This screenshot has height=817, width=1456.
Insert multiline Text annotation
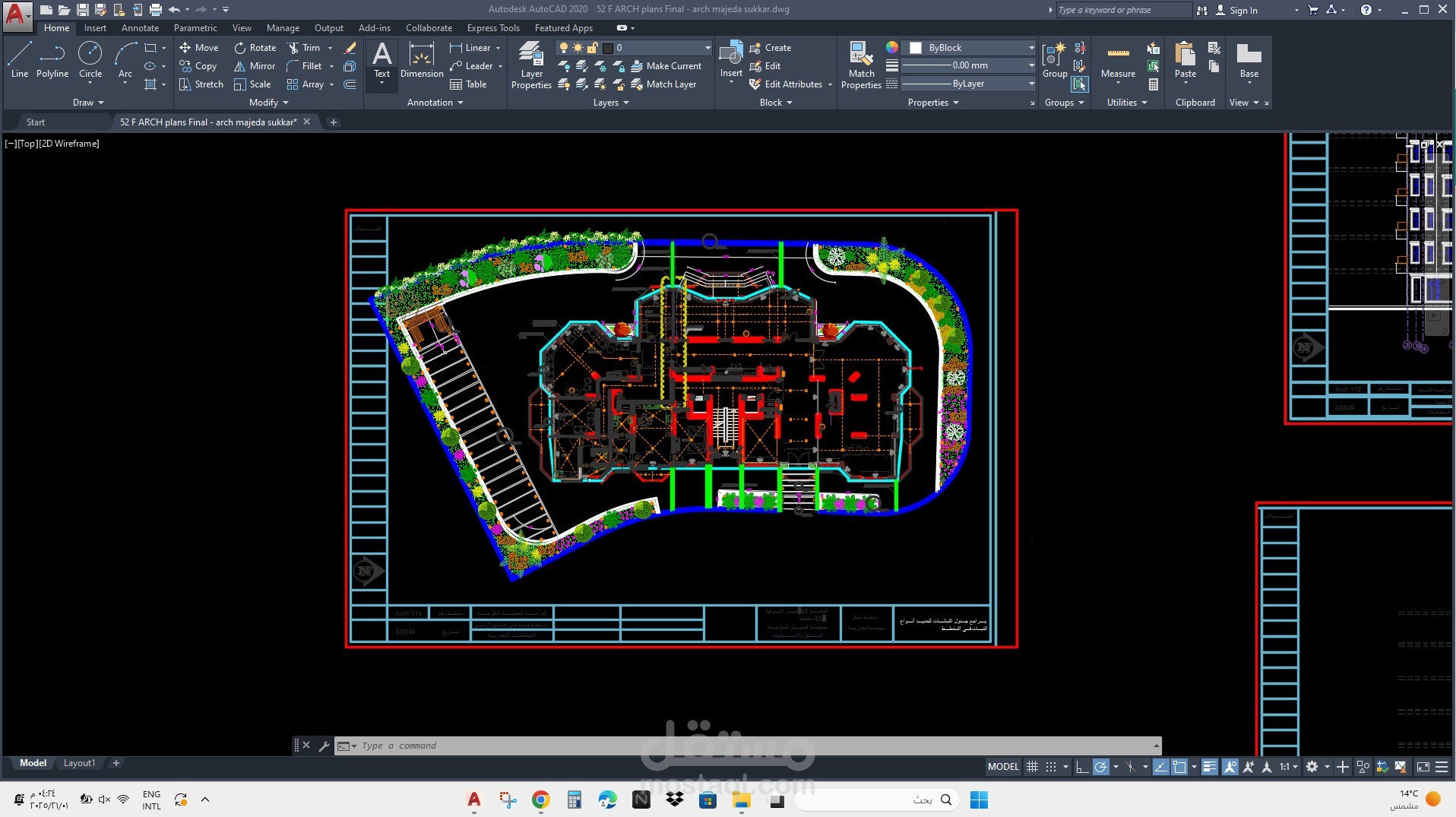coord(381,60)
